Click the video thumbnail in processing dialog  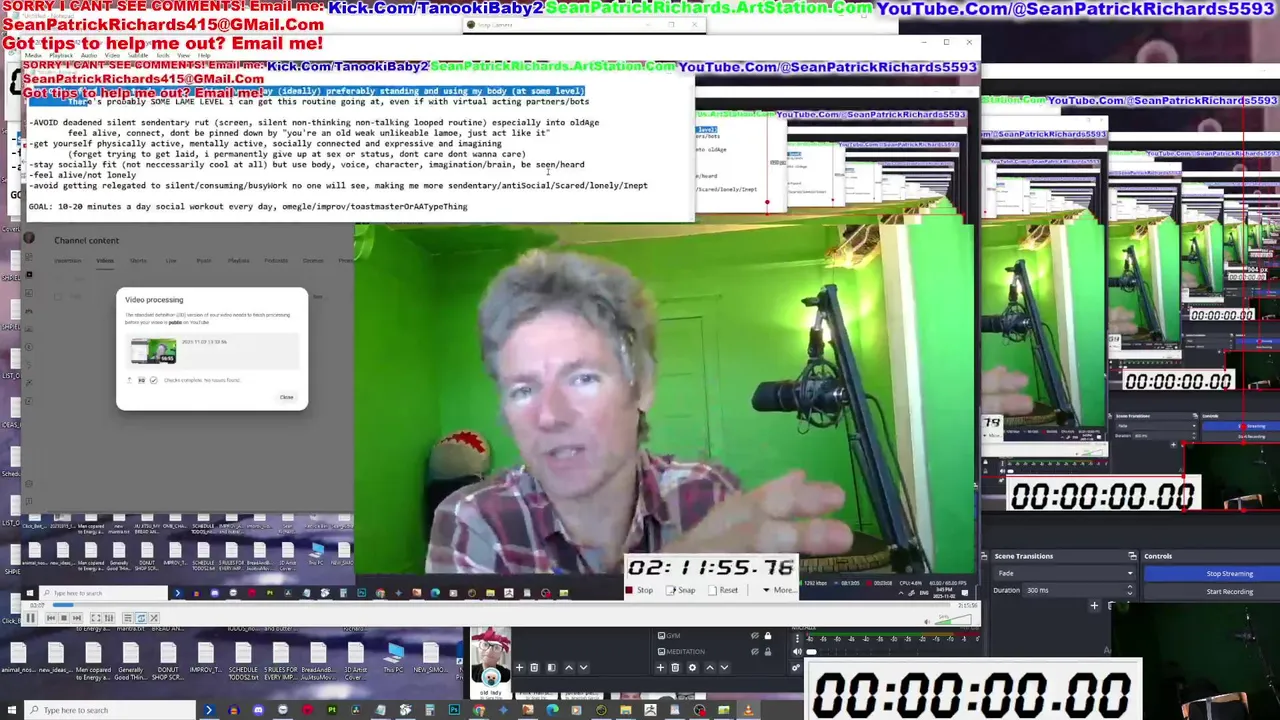click(x=153, y=351)
